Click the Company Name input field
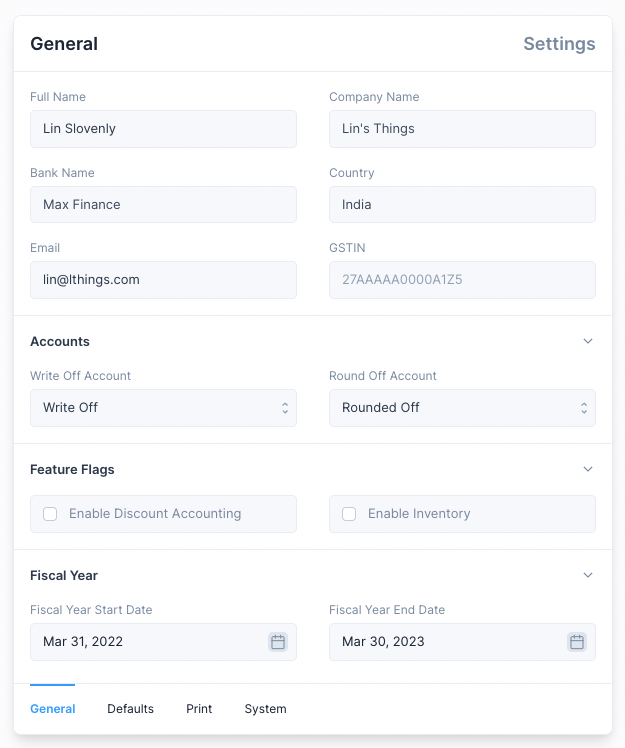Image resolution: width=625 pixels, height=748 pixels. coord(462,129)
